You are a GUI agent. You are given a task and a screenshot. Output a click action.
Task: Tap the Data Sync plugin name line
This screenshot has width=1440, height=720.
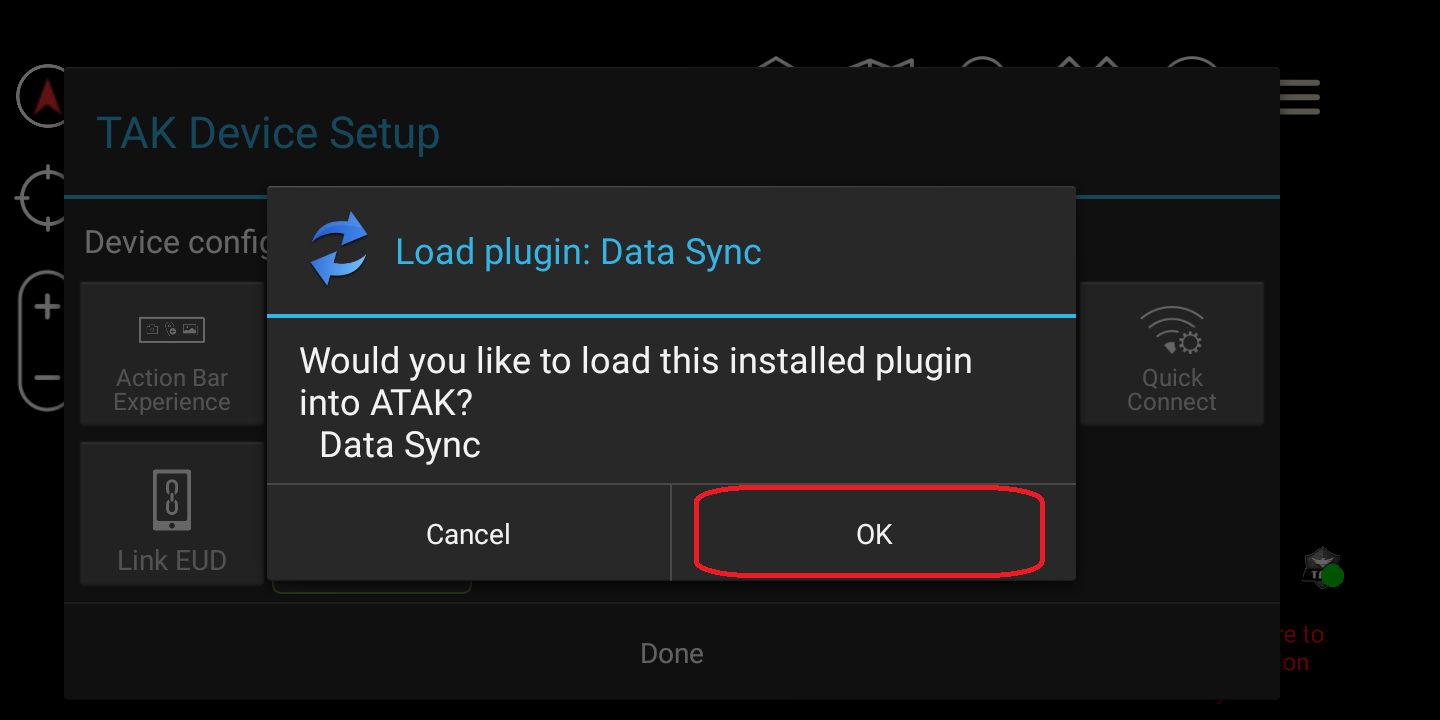pyautogui.click(x=400, y=445)
